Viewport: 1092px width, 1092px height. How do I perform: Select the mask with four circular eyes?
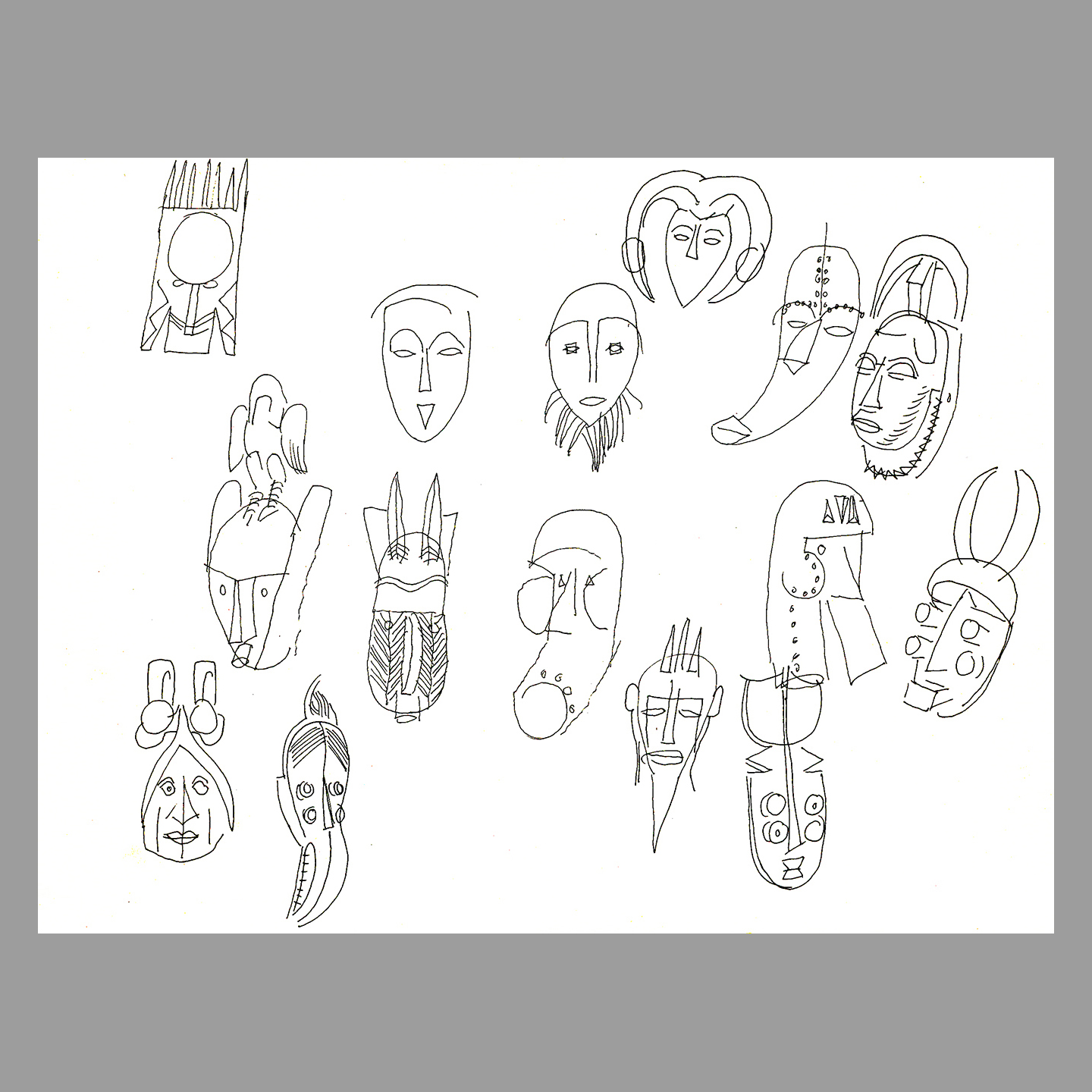click(789, 811)
